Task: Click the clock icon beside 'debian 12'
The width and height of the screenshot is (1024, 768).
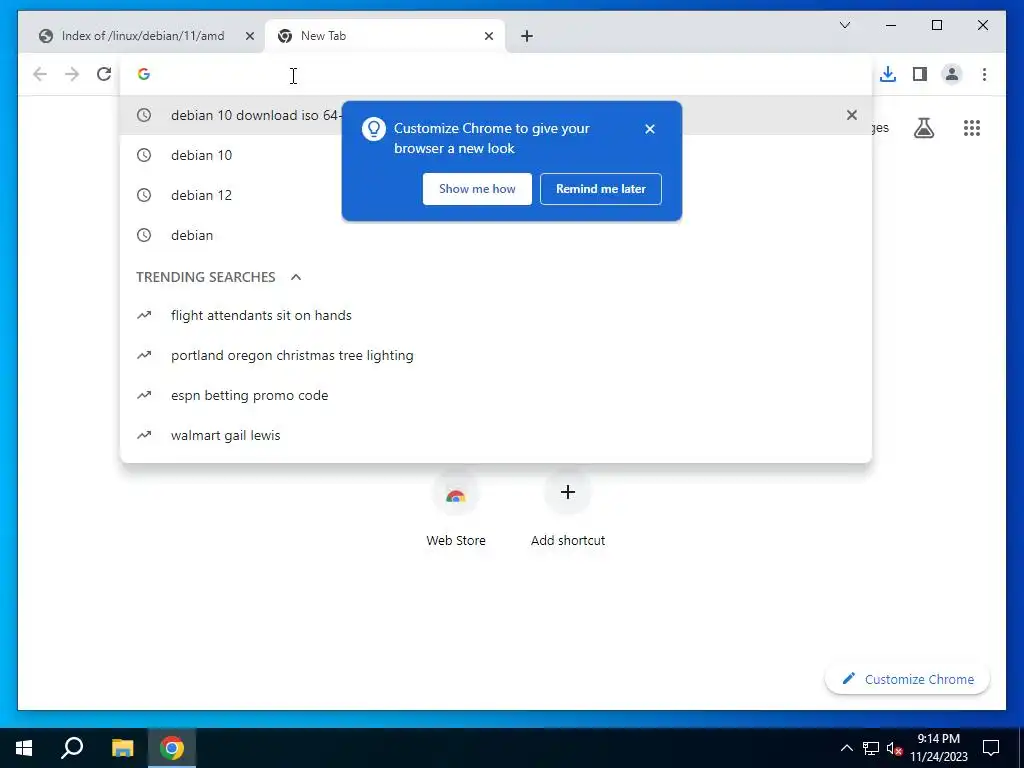Action: tap(144, 195)
